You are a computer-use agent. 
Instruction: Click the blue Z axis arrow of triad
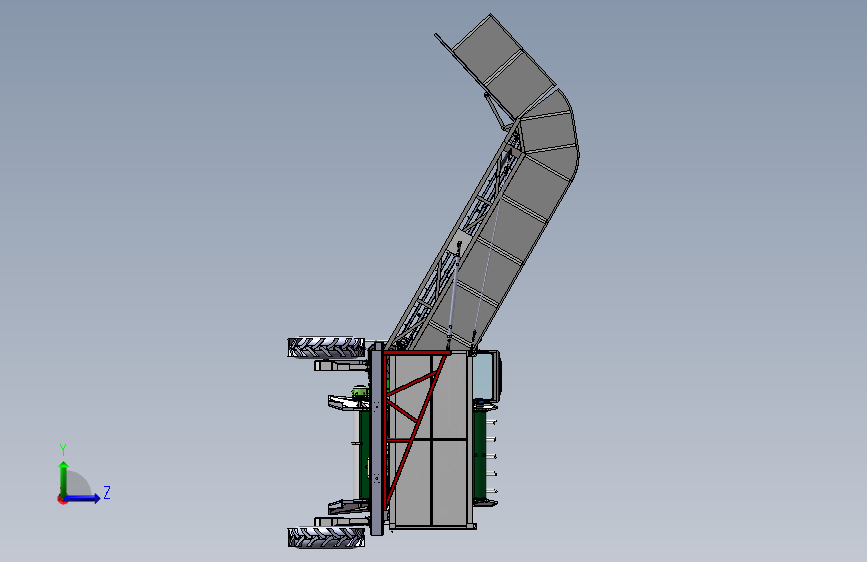pyautogui.click(x=83, y=498)
